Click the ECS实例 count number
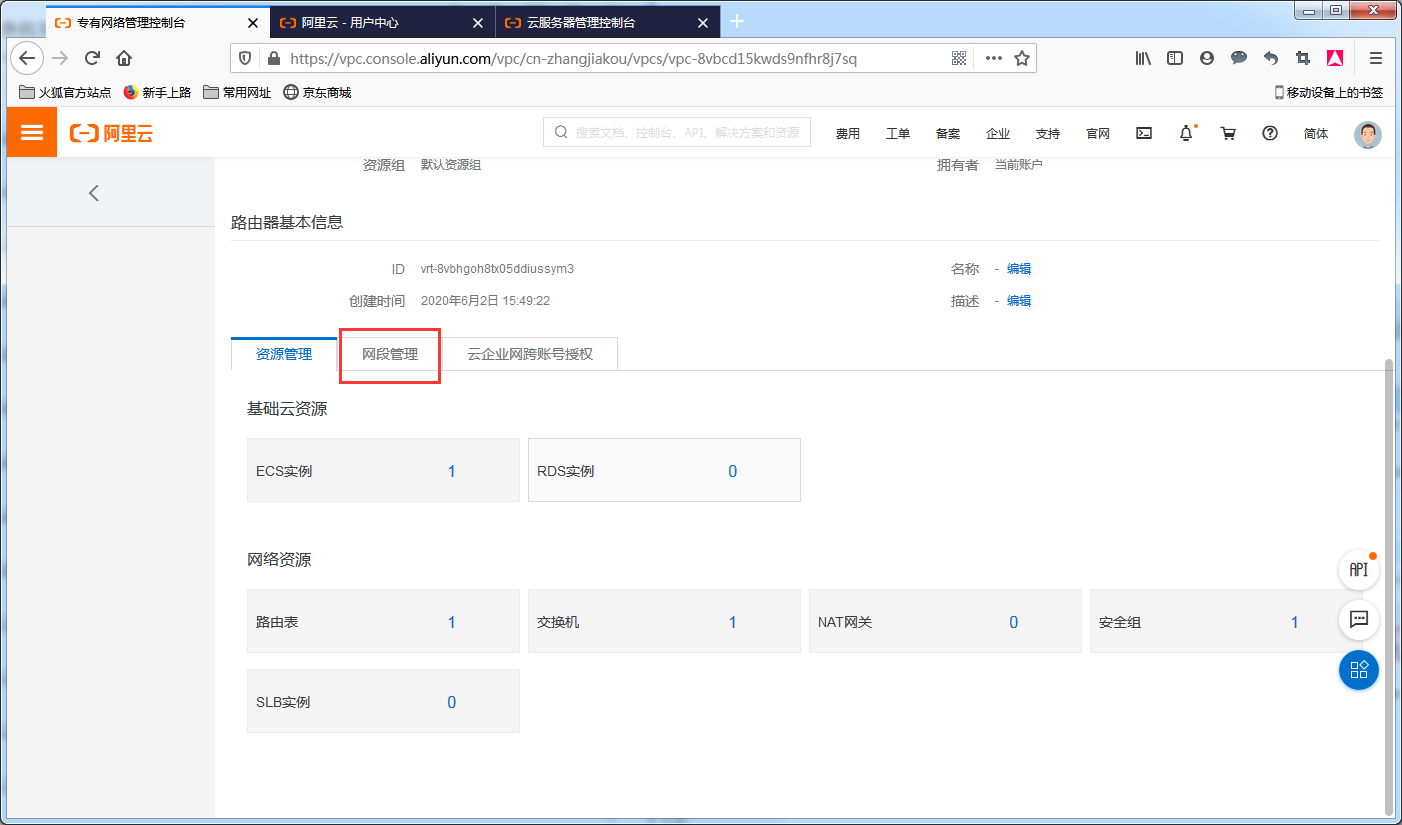 (x=451, y=471)
